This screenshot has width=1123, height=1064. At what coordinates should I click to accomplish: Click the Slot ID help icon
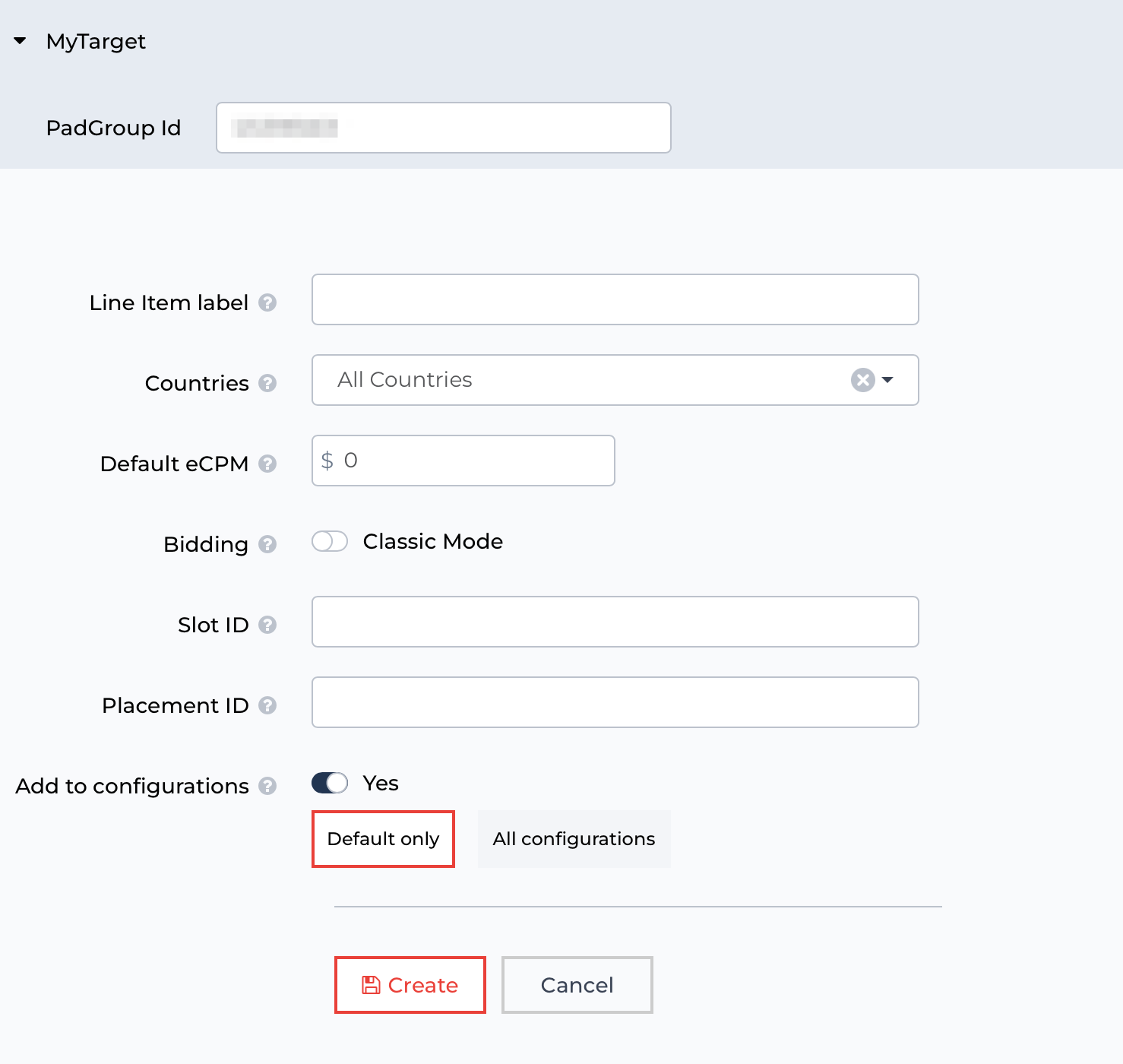pos(267,625)
